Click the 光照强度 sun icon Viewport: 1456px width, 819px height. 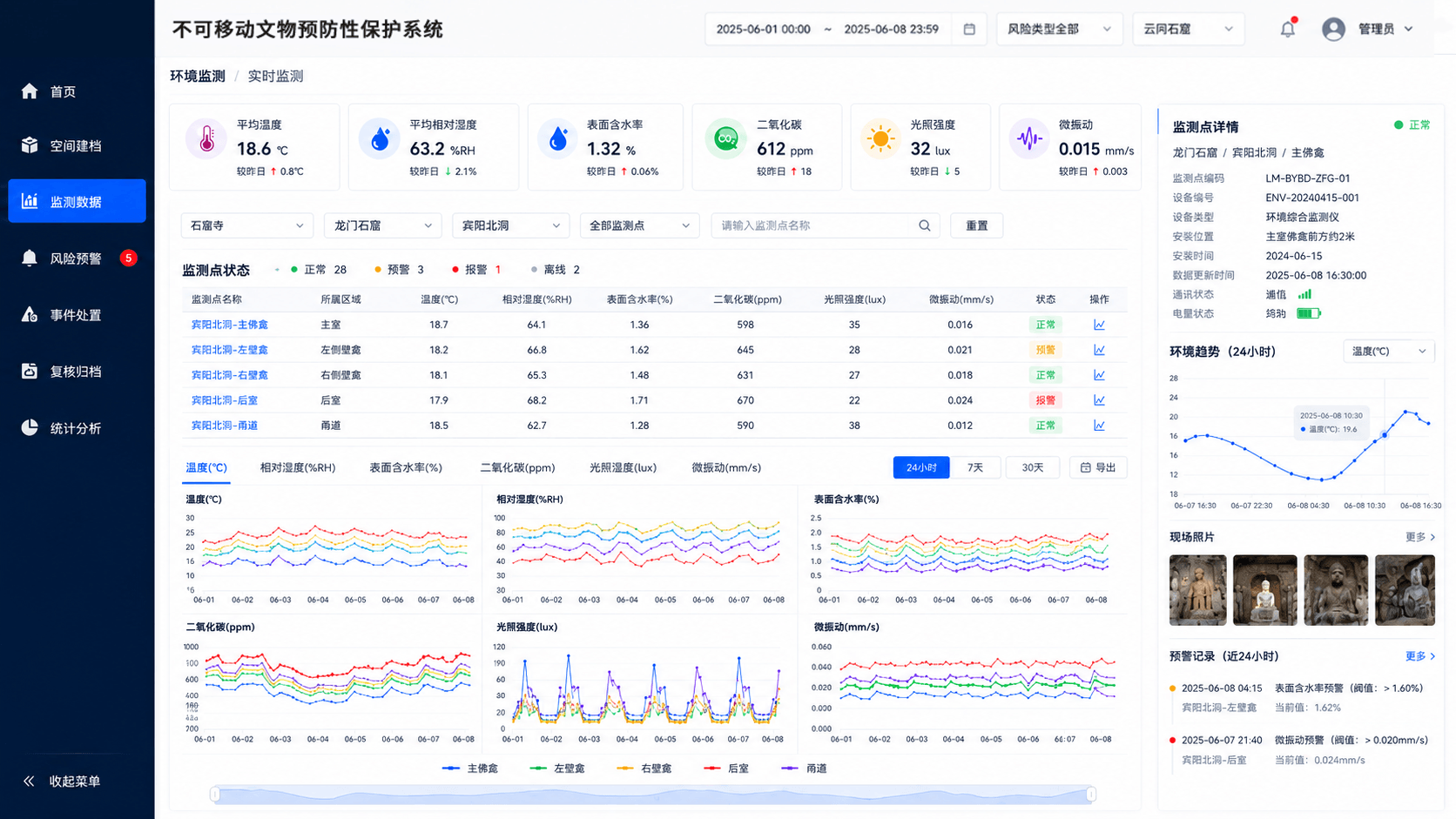pos(880,139)
